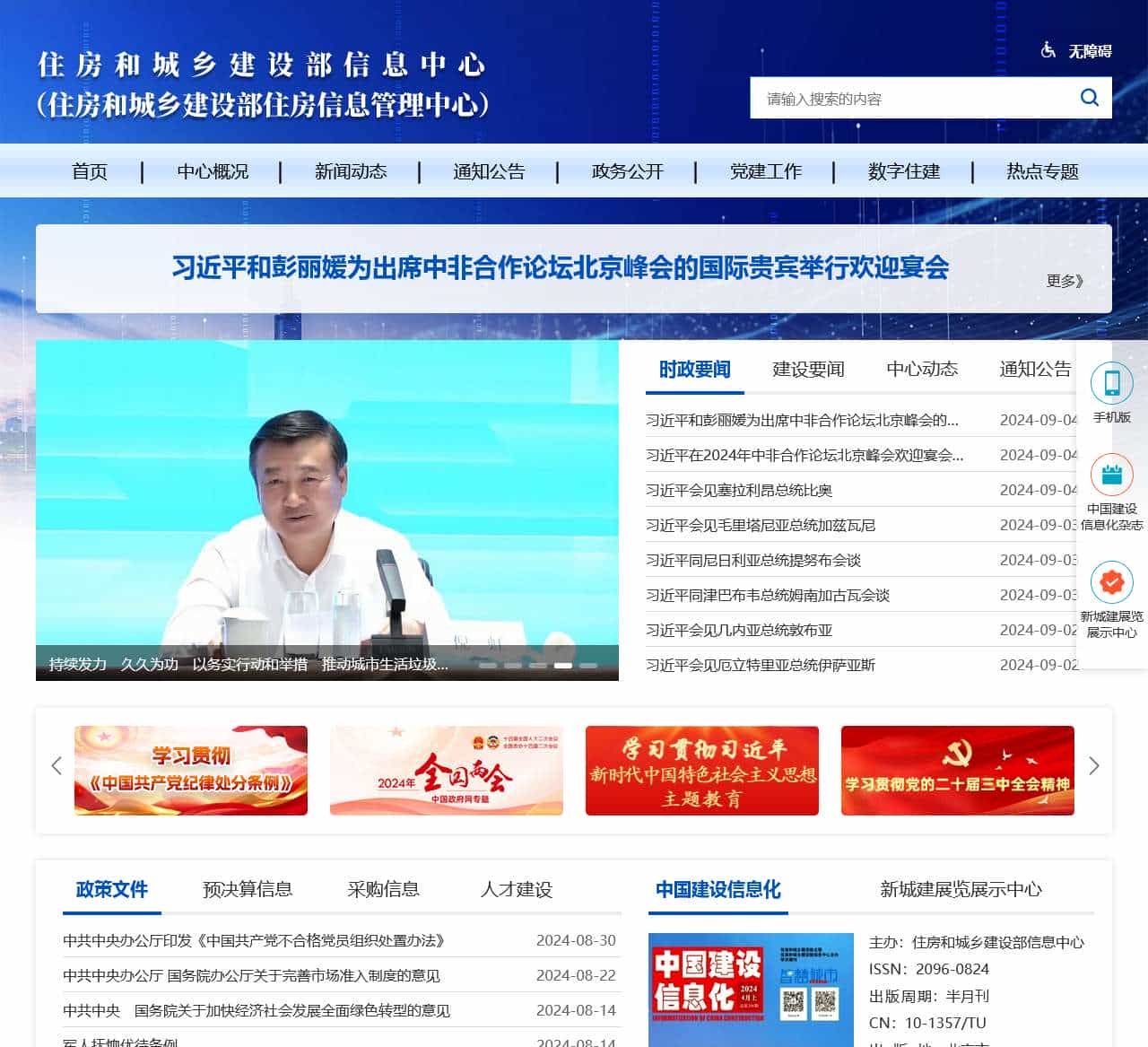The width and height of the screenshot is (1148, 1047).
Task: Open the 政务公开 navigation menu
Action: coord(627,171)
